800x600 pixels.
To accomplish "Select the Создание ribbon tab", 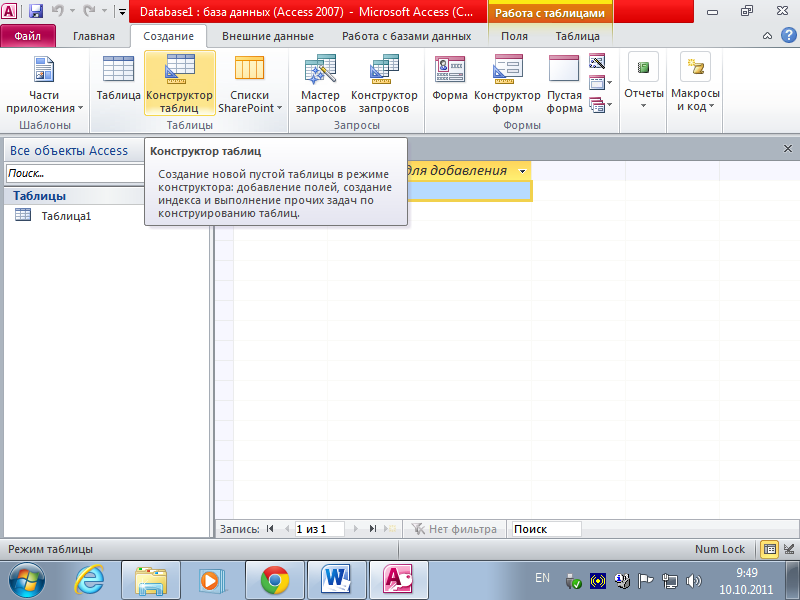I will coord(168,36).
